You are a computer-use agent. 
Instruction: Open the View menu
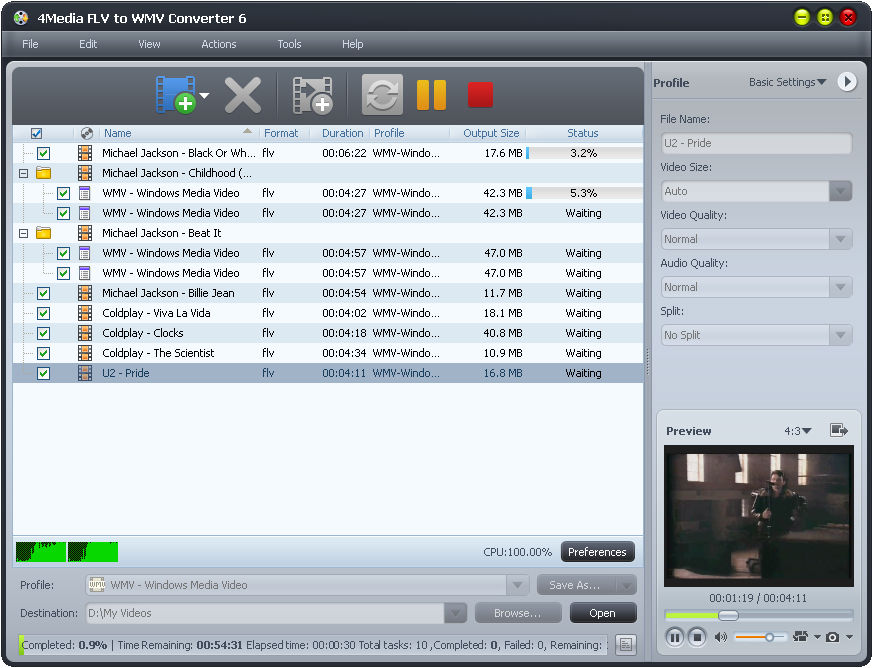(x=149, y=44)
